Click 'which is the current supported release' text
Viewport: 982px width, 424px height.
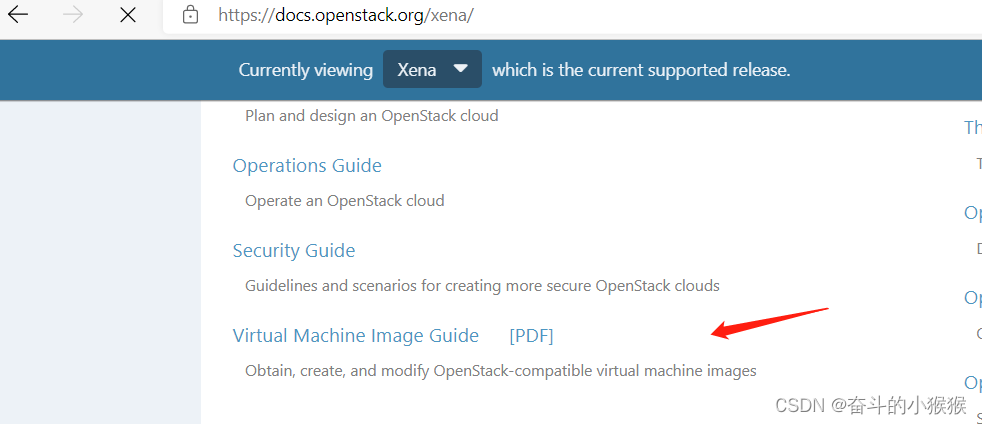[x=641, y=70]
